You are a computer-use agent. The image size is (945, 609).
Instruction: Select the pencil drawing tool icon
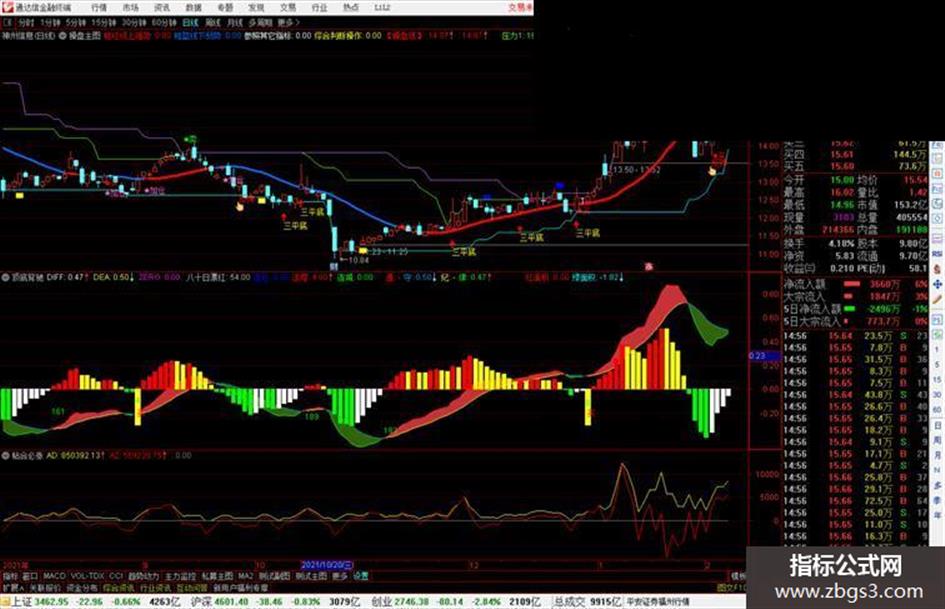click(937, 299)
